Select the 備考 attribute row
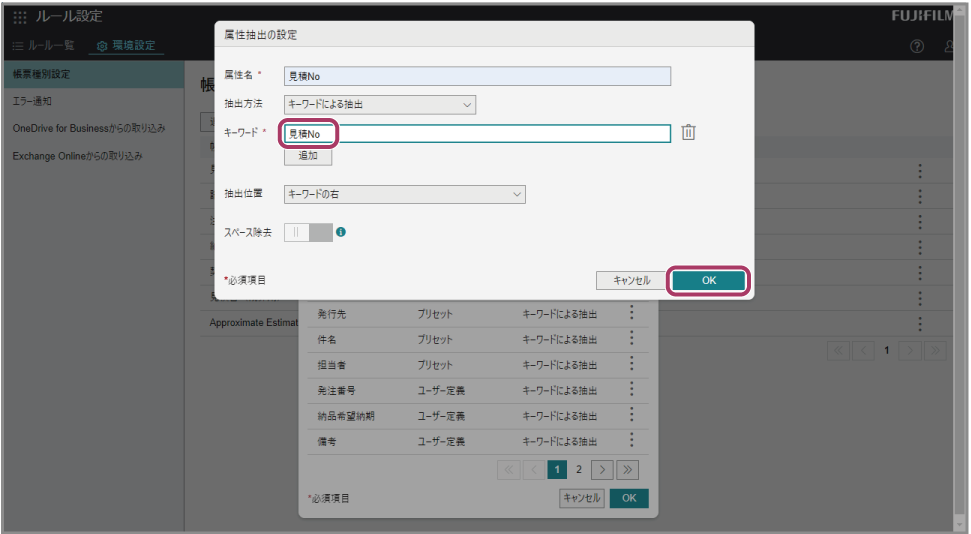971x534 pixels. tap(478, 441)
